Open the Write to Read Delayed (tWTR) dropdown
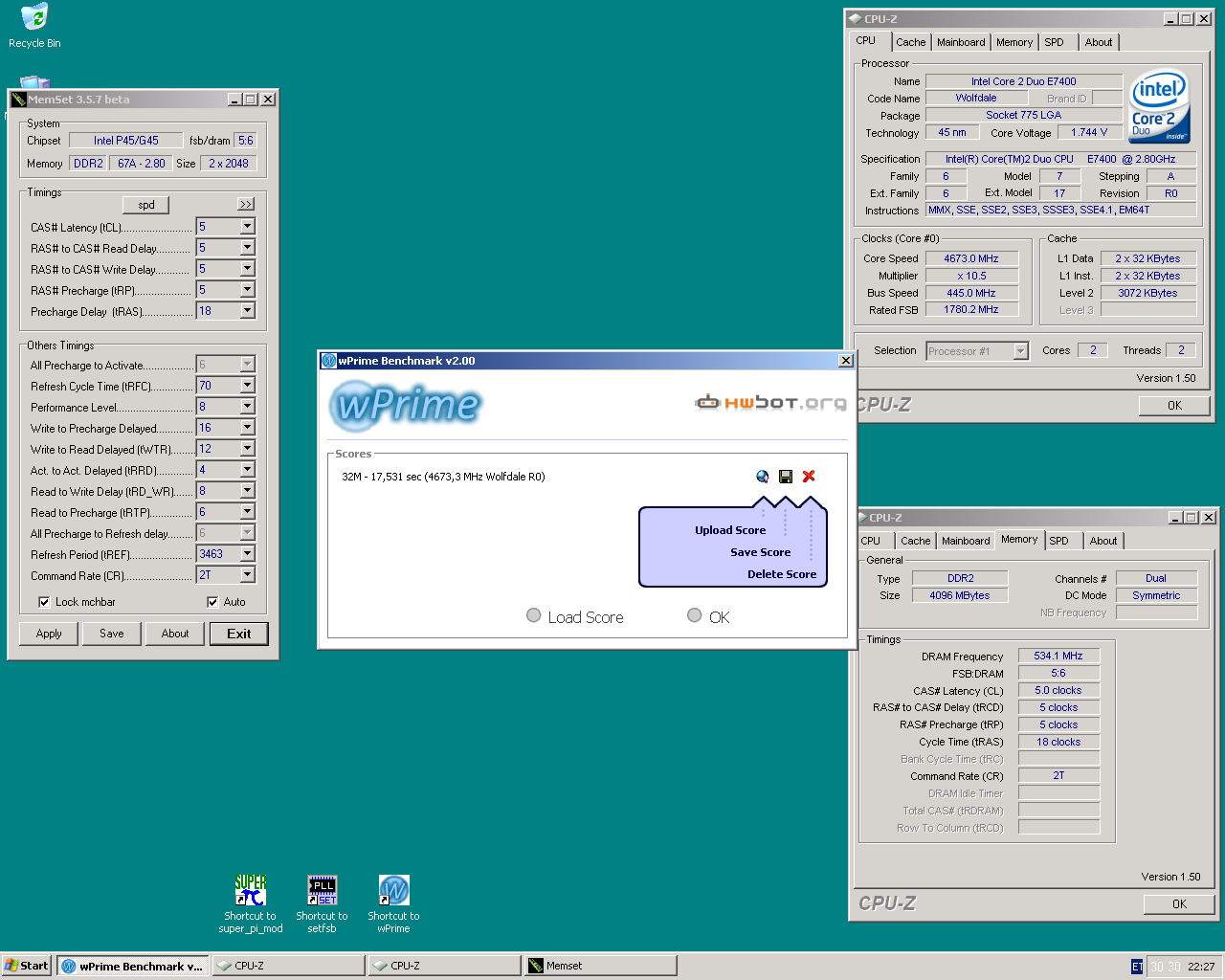This screenshot has height=980, width=1225. 247,449
